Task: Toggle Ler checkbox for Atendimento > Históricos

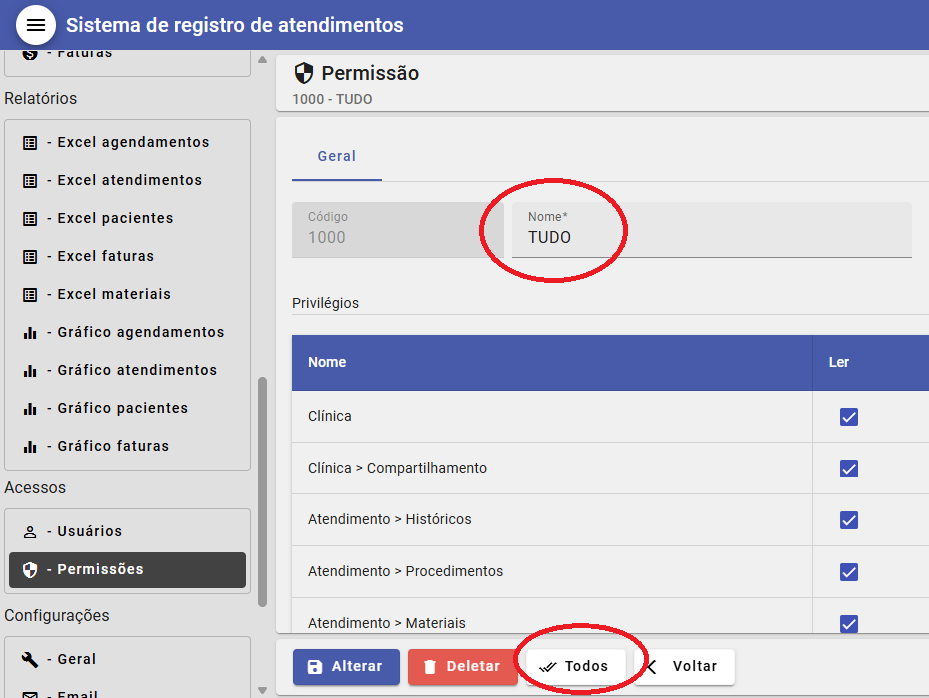Action: [849, 520]
